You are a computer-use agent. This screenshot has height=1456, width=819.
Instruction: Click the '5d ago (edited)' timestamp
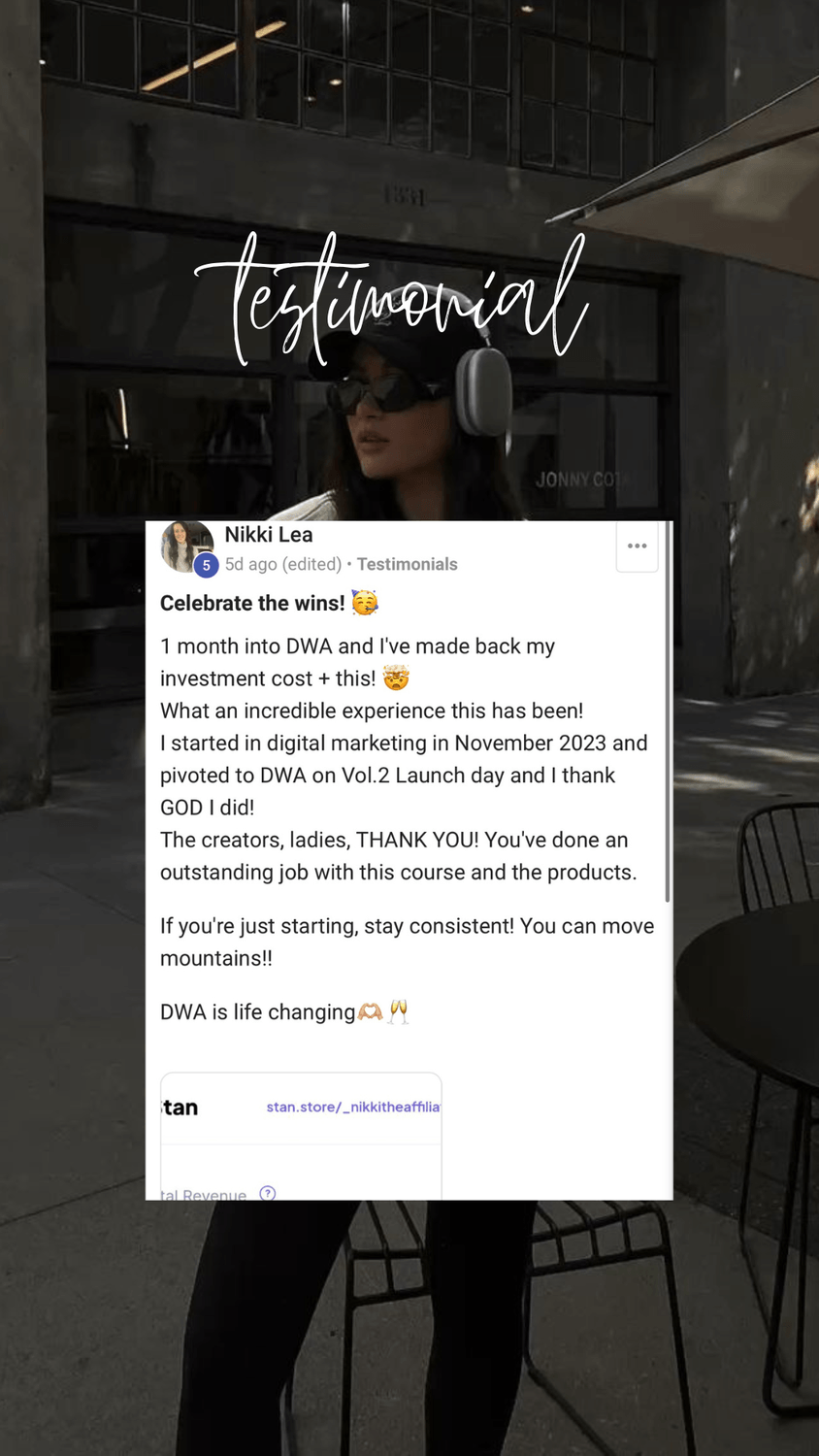[283, 564]
